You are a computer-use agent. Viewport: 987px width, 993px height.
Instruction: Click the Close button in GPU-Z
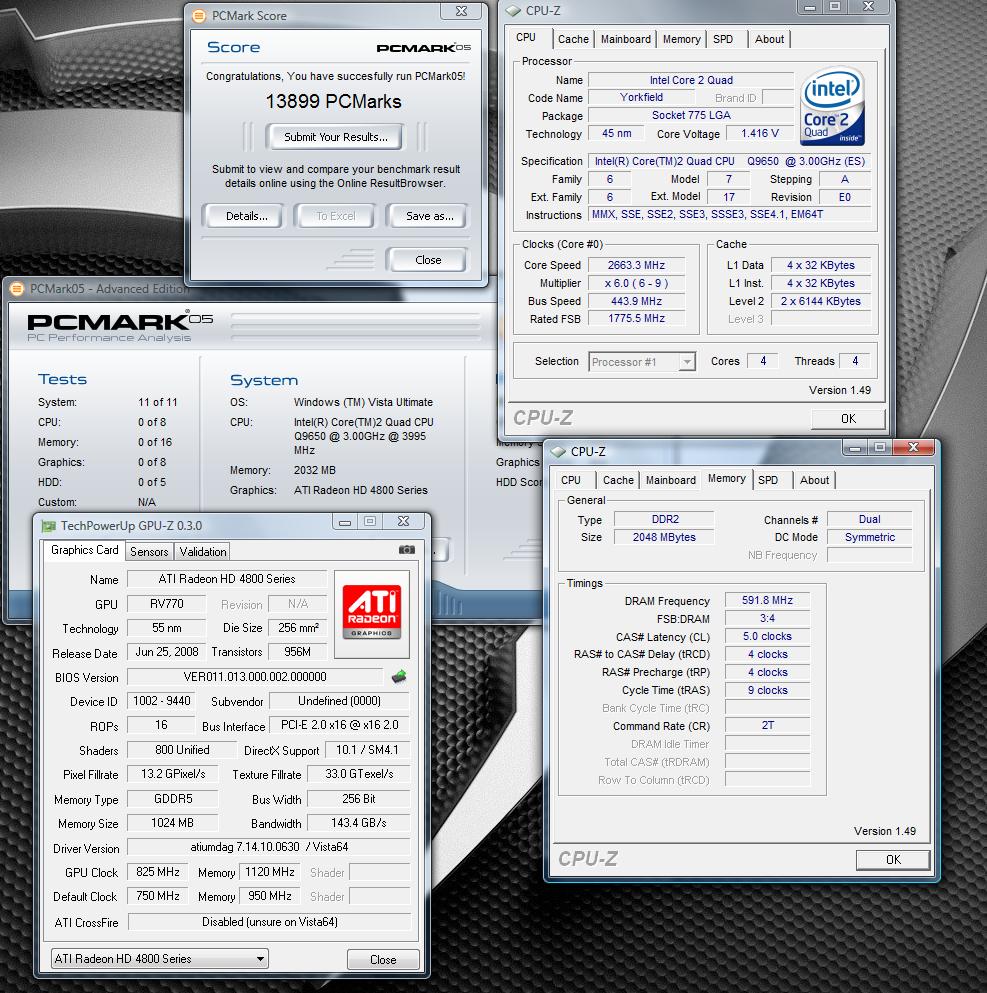point(383,959)
